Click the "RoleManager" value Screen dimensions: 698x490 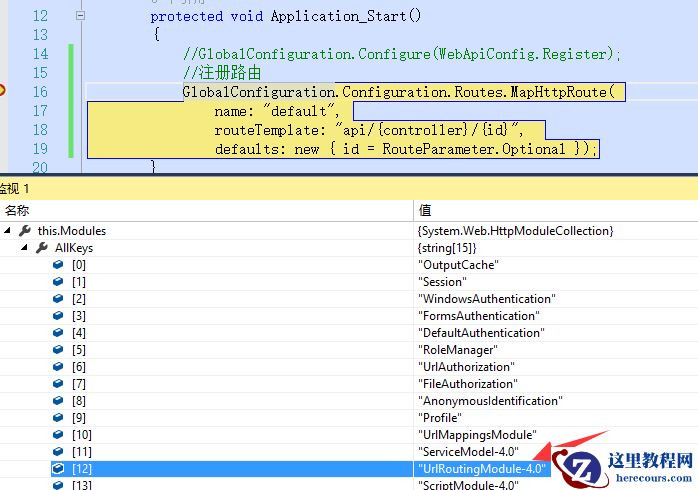tap(458, 350)
